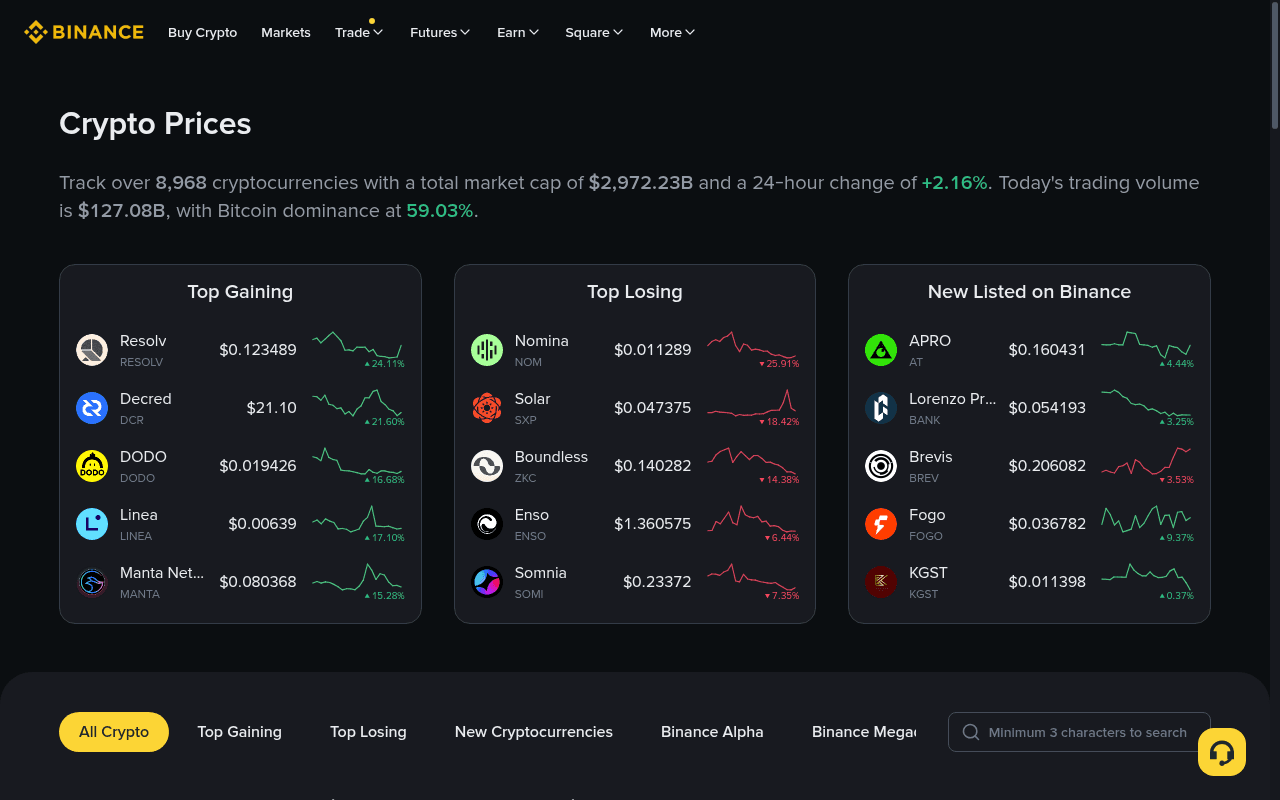Screen dimensions: 1280x800
Task: Expand the Trade menu
Action: click(x=359, y=32)
